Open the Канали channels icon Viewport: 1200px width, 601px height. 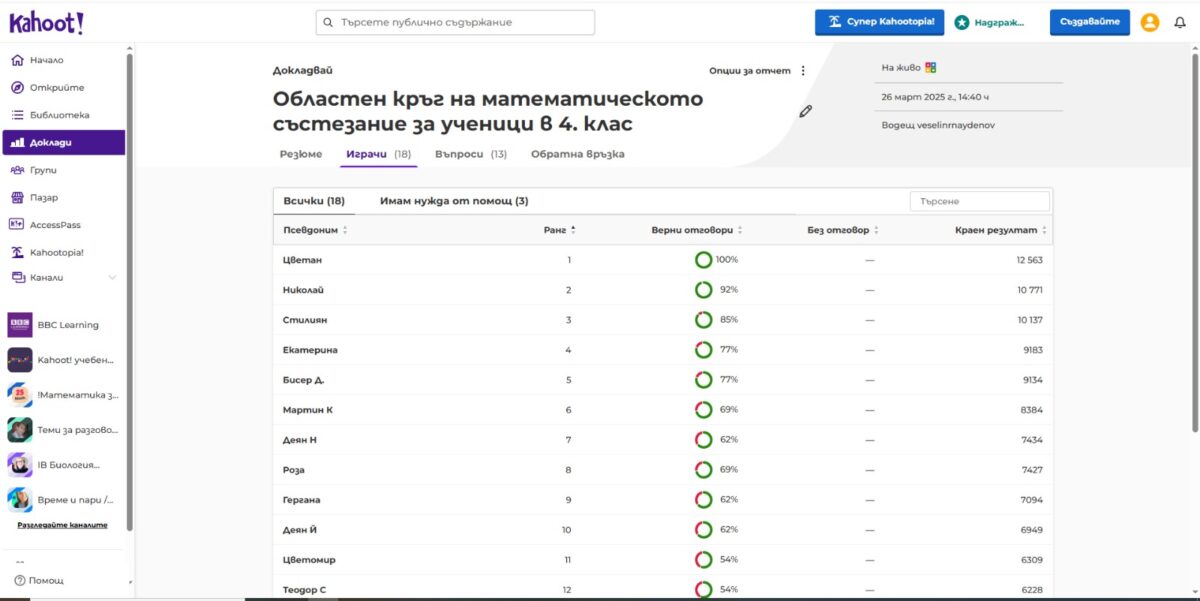click(17, 277)
